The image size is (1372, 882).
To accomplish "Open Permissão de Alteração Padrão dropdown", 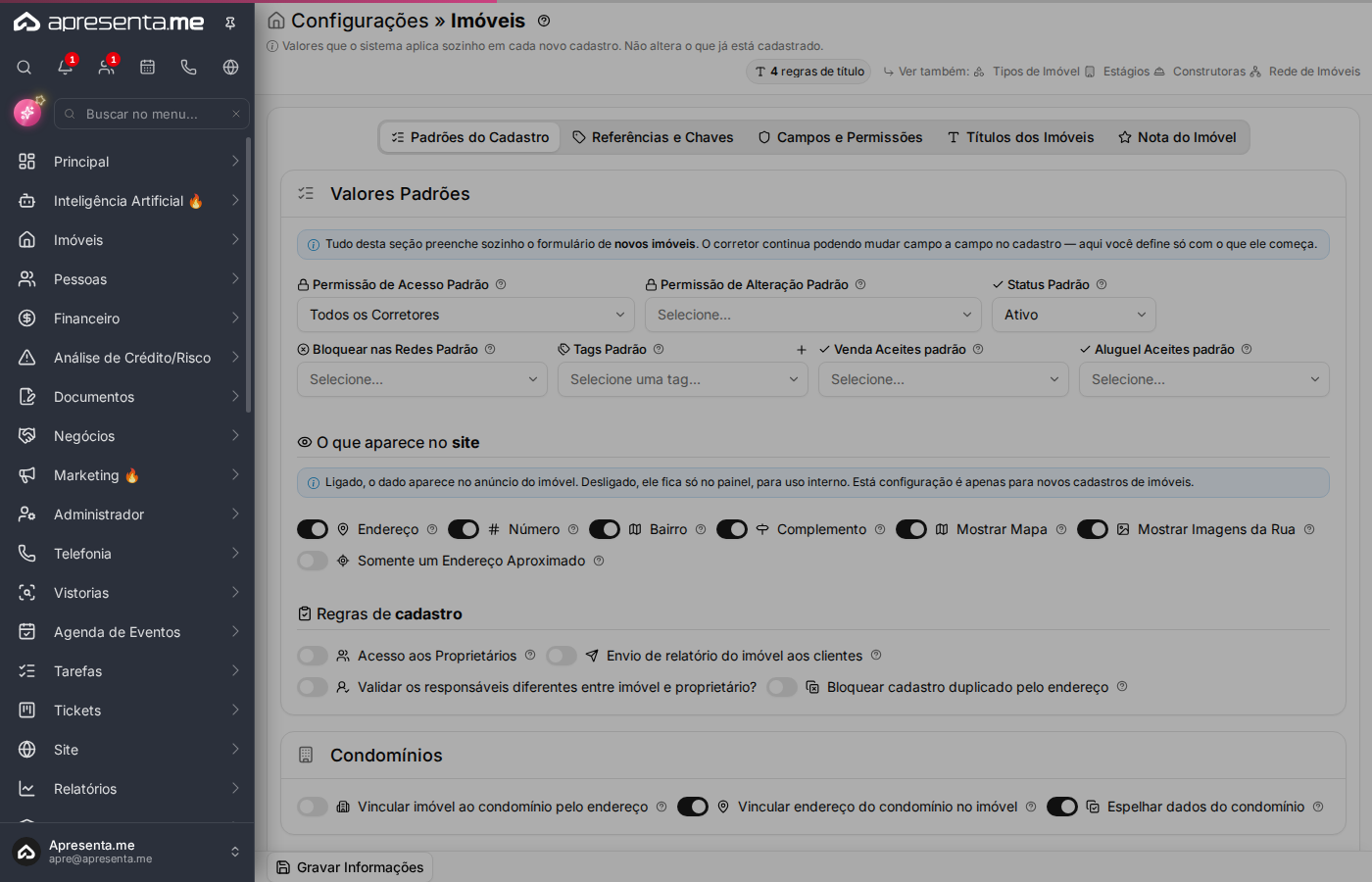I will [813, 315].
